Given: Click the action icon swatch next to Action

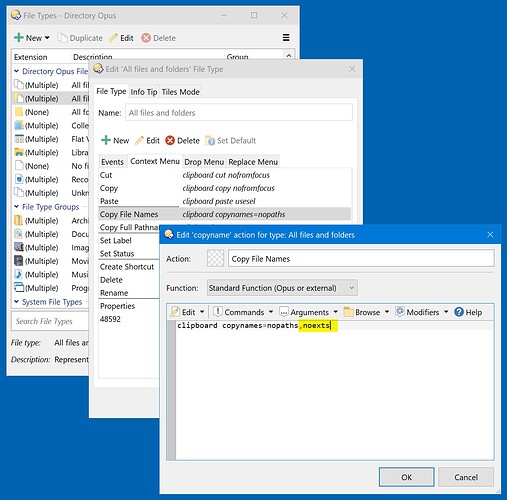Looking at the screenshot, I should [215, 258].
